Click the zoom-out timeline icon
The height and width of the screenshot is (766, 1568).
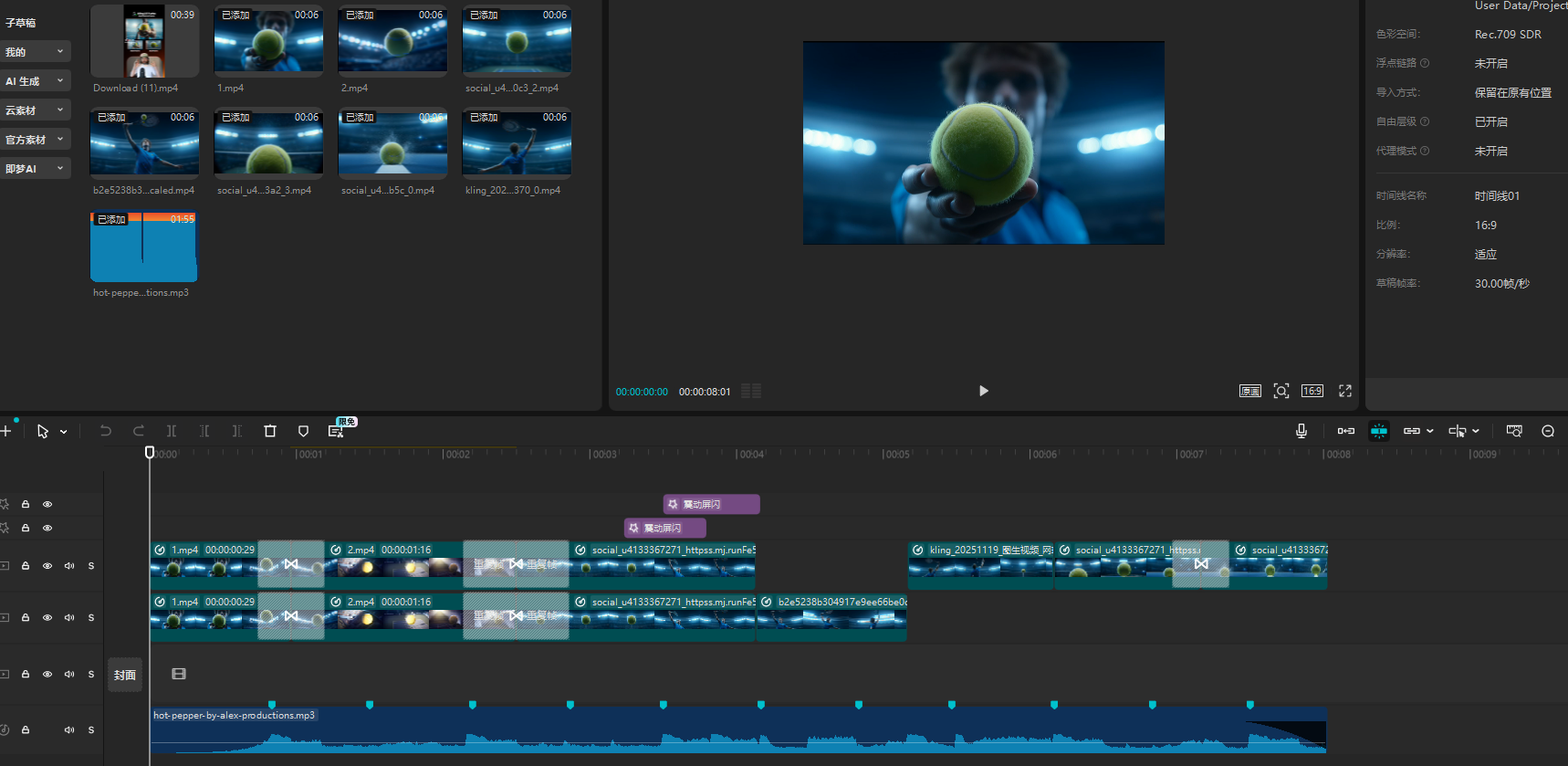[1547, 431]
